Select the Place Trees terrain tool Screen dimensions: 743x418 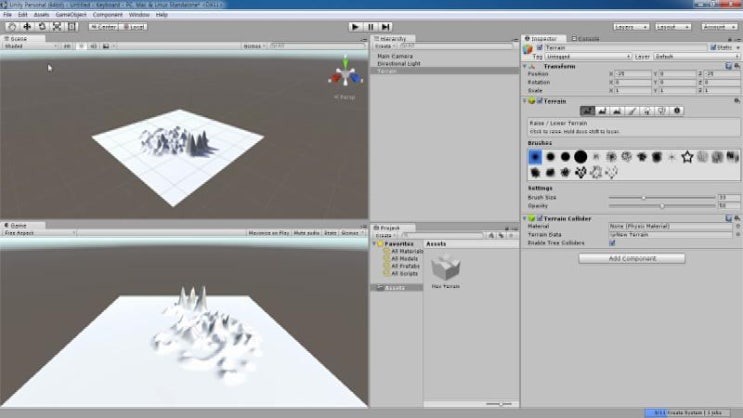(647, 111)
